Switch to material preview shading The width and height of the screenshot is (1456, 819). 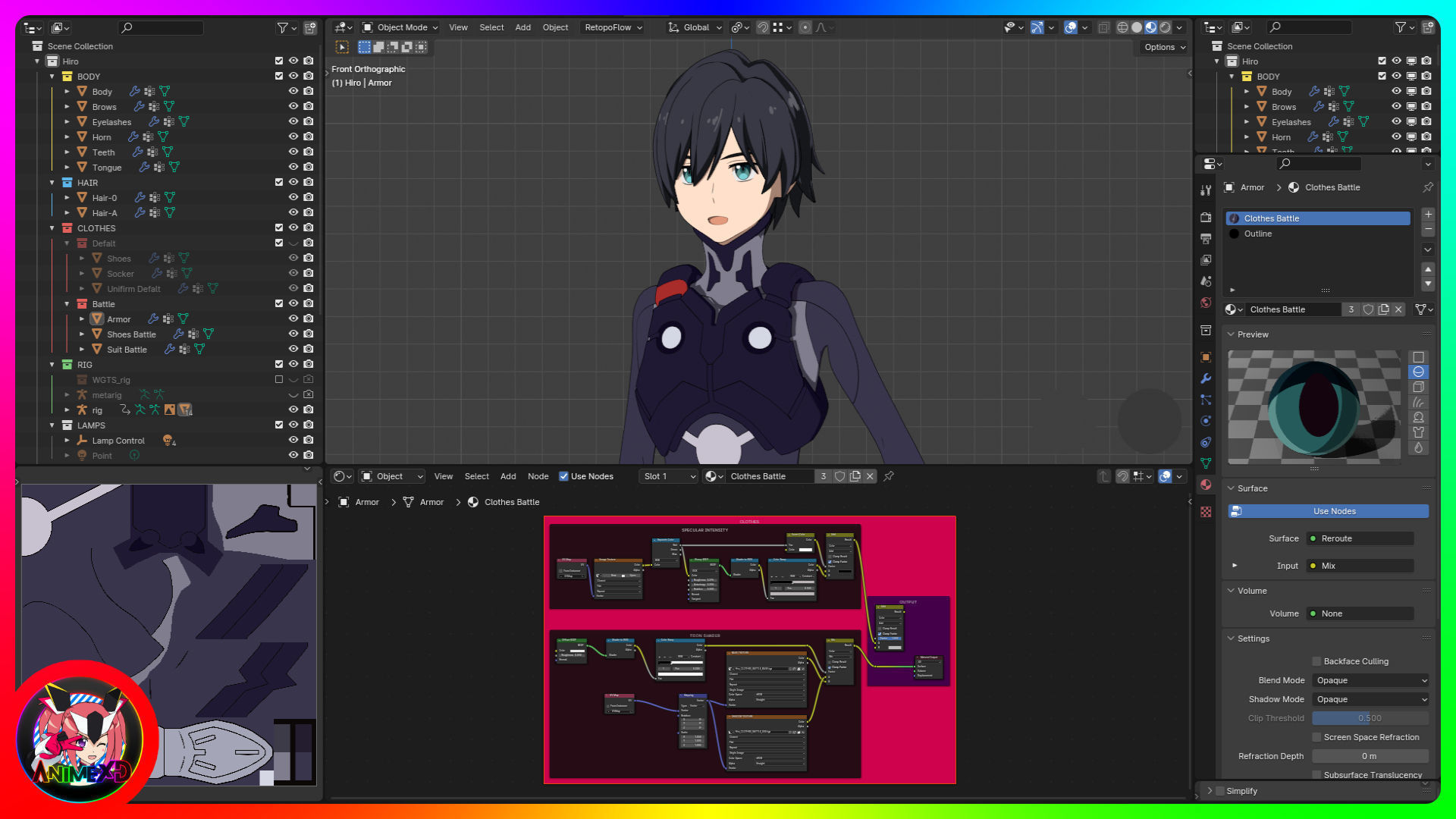[1151, 27]
